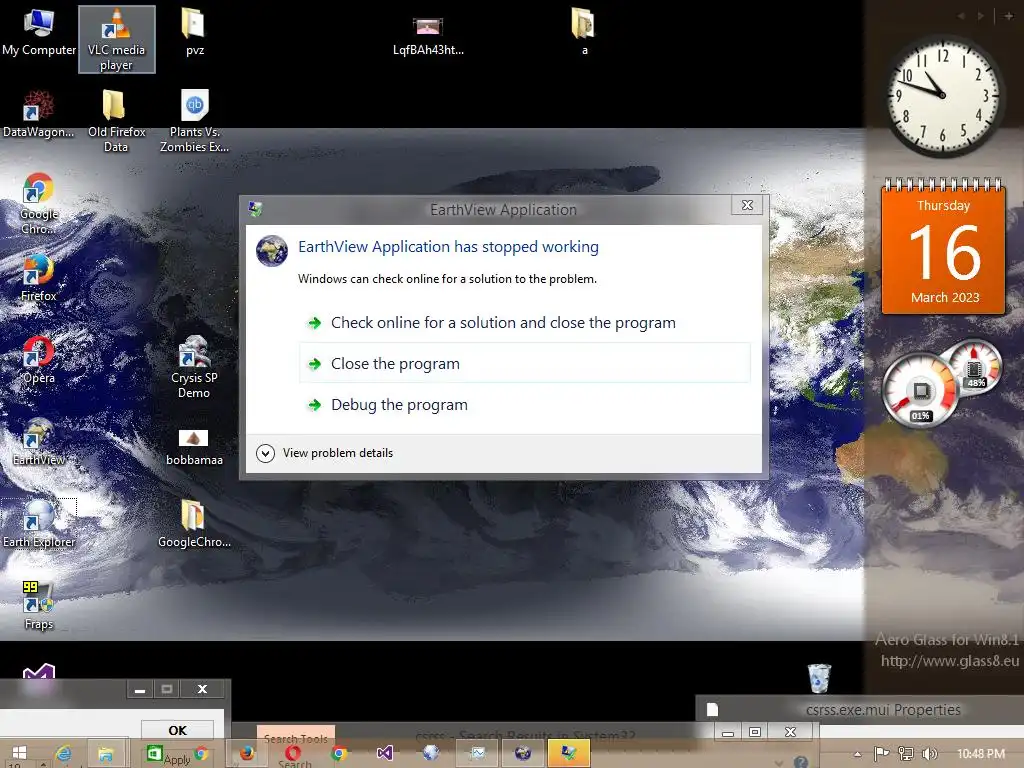Open the Visual Studio taskbar button
This screenshot has width=1024, height=768.
tap(385, 754)
